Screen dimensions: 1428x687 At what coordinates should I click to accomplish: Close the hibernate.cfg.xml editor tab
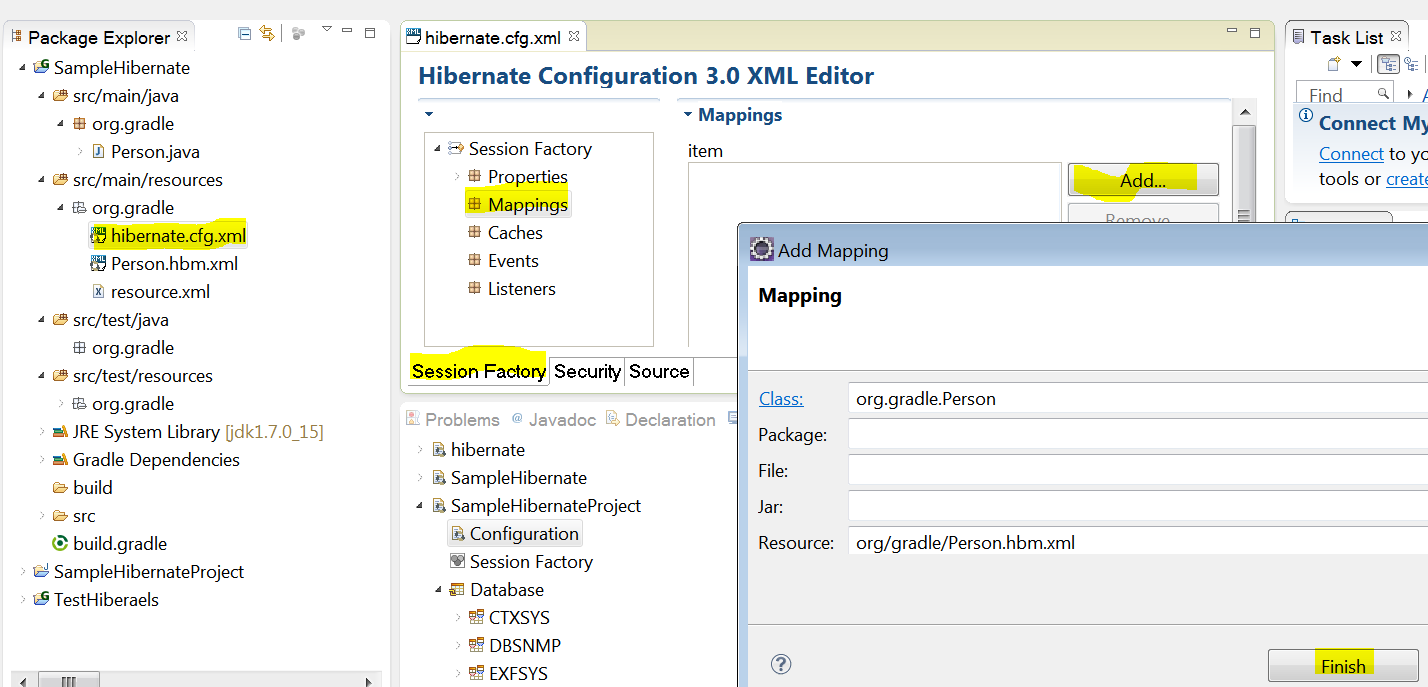(575, 37)
